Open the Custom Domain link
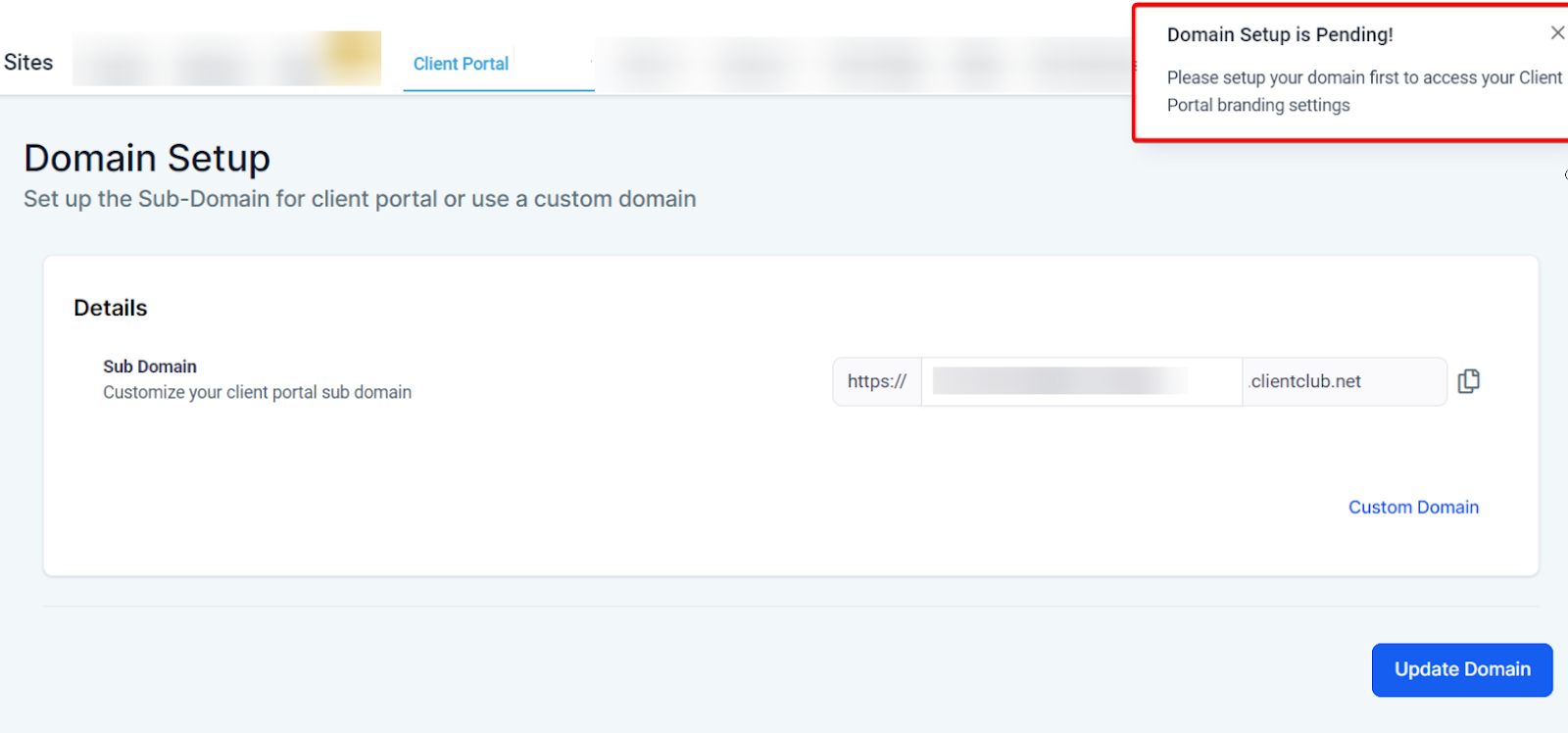1568x733 pixels. pyautogui.click(x=1413, y=507)
